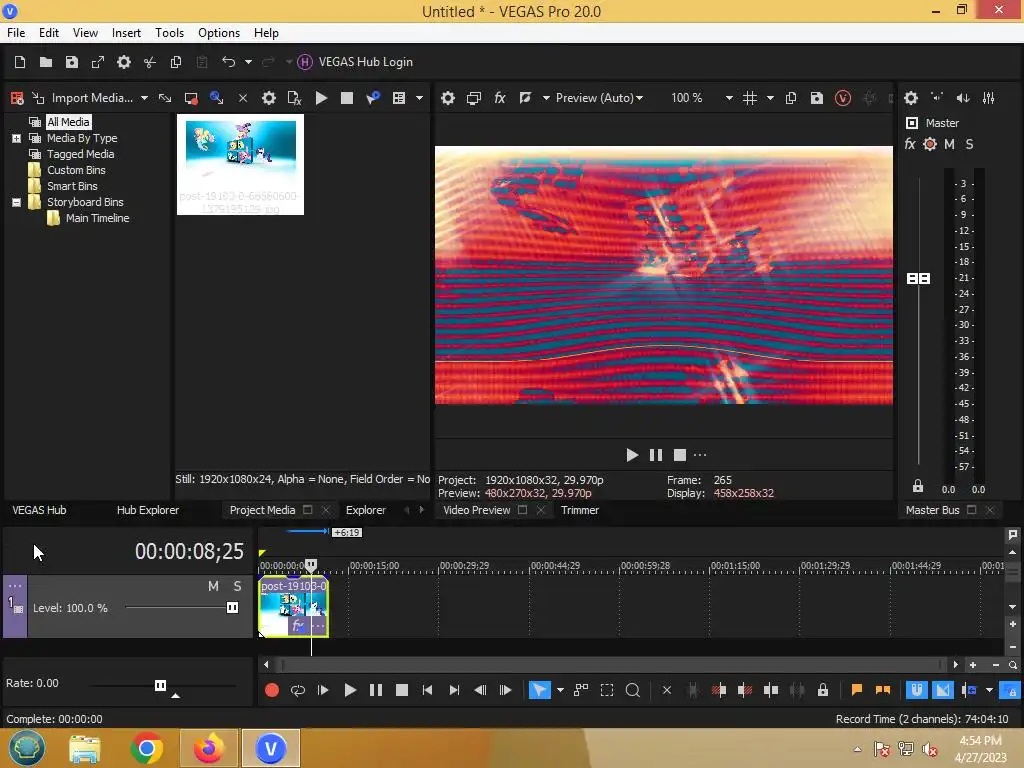The image size is (1024, 768).
Task: Play the preview from Video Preview window
Action: coord(632,455)
